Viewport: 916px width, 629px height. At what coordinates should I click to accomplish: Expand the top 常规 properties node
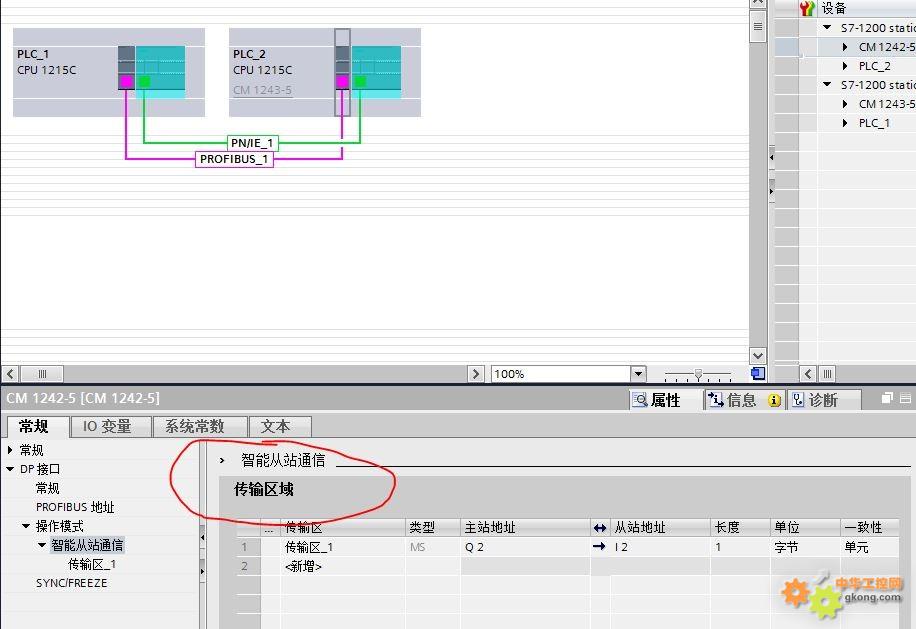[x=10, y=450]
